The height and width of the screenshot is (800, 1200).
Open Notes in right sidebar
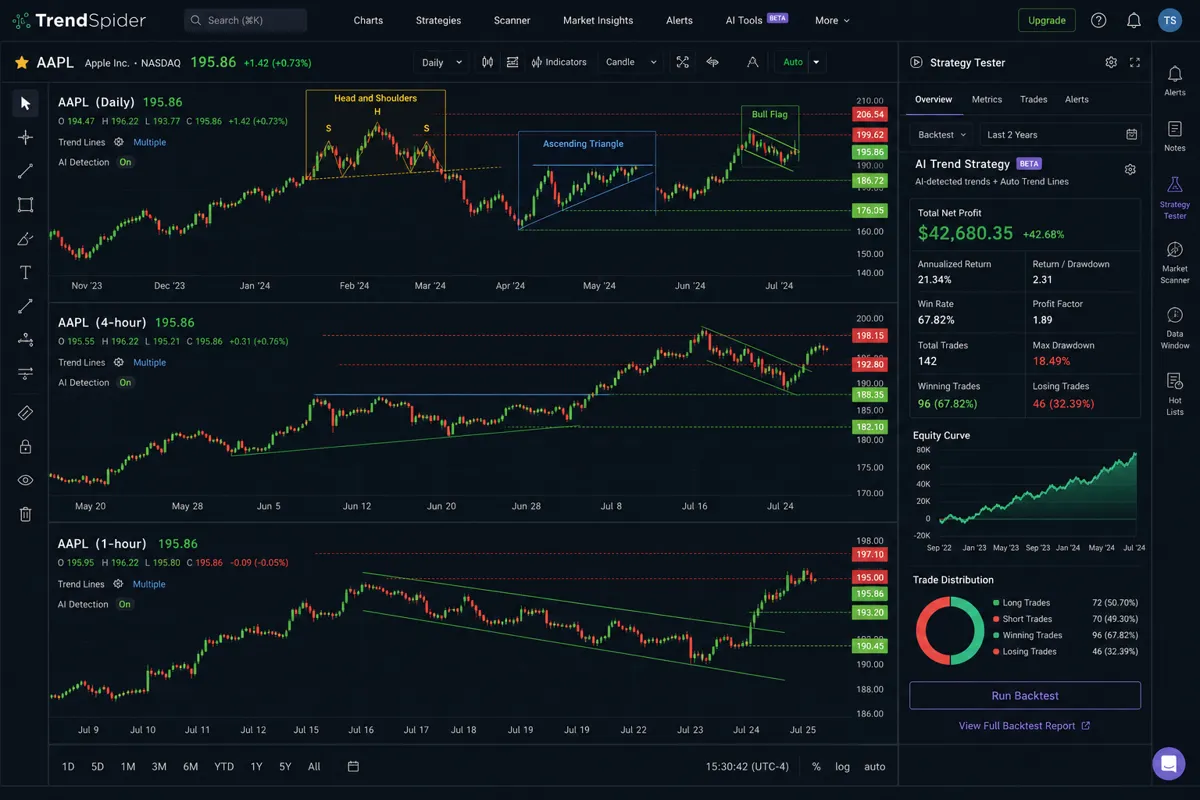tap(1175, 135)
